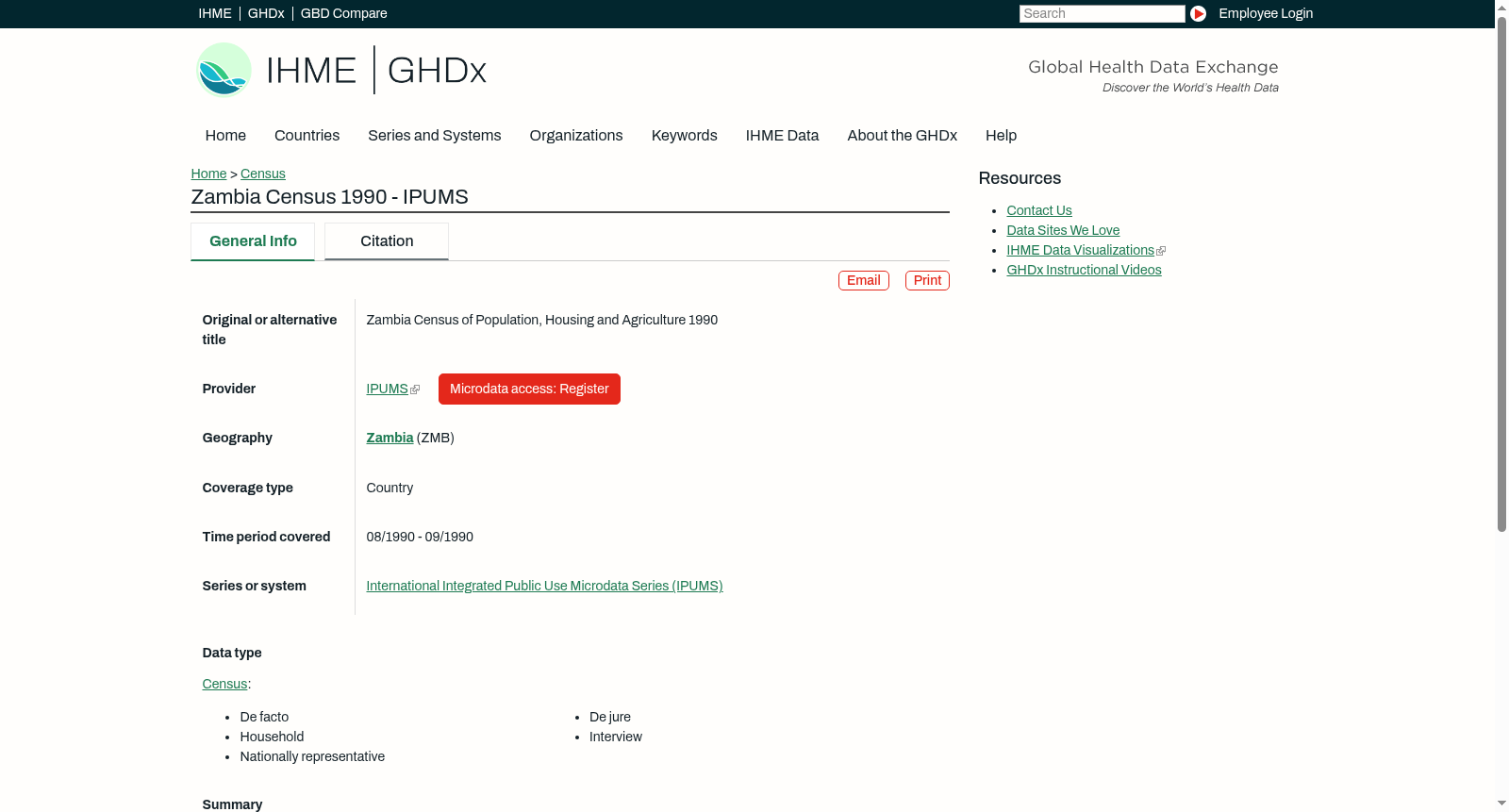Click the external link icon next to IPUMS
This screenshot has height=812, width=1509.
(415, 389)
